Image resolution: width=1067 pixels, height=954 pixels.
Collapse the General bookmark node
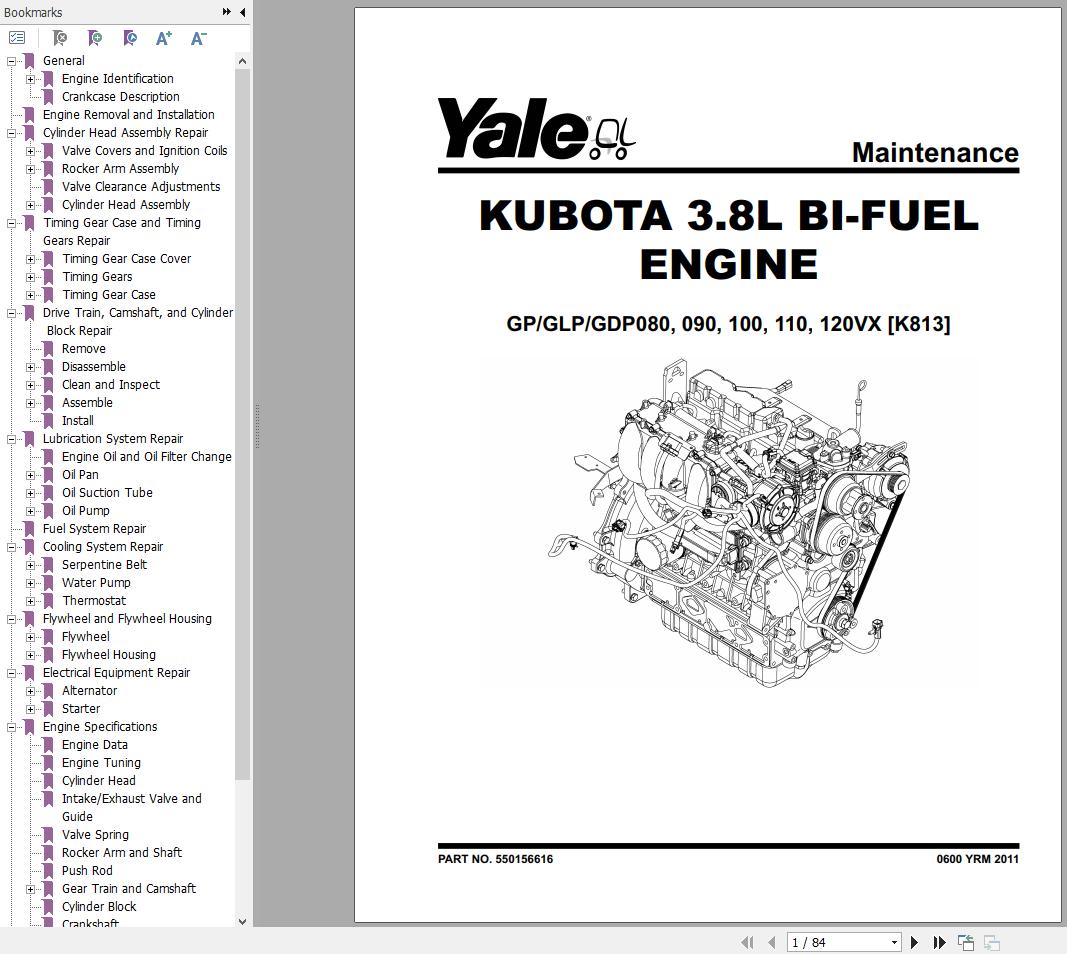click(11, 61)
